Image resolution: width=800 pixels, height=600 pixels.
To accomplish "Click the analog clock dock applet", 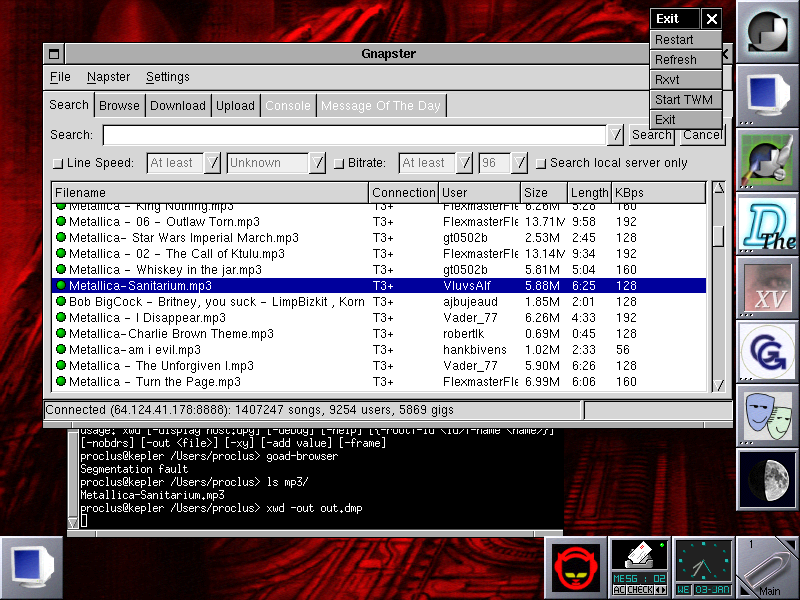I will [x=703, y=567].
